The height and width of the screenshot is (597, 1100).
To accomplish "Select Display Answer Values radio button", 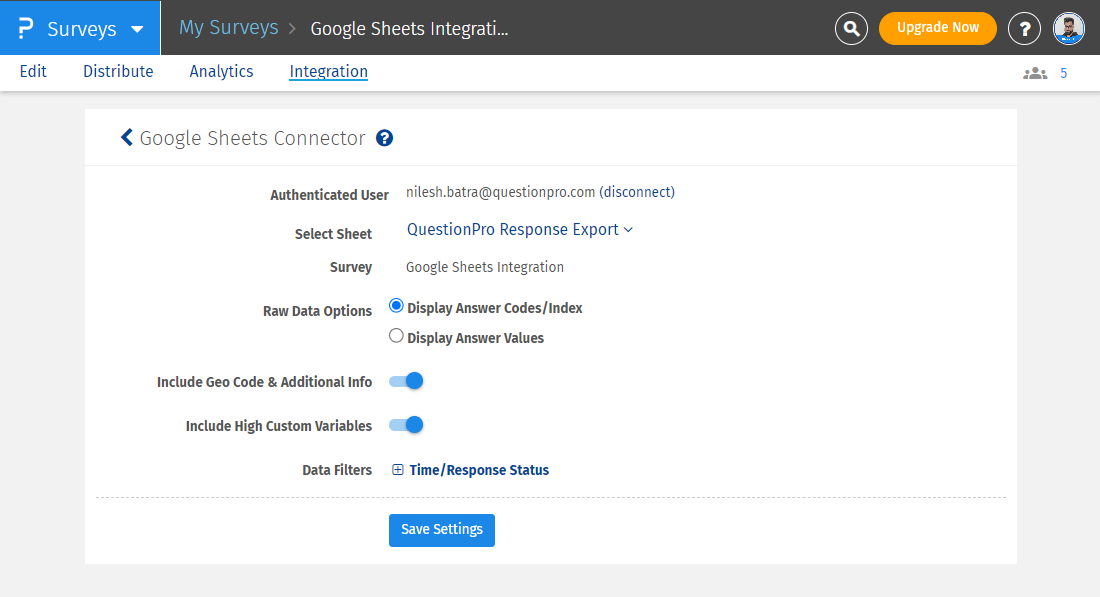I will click(396, 337).
